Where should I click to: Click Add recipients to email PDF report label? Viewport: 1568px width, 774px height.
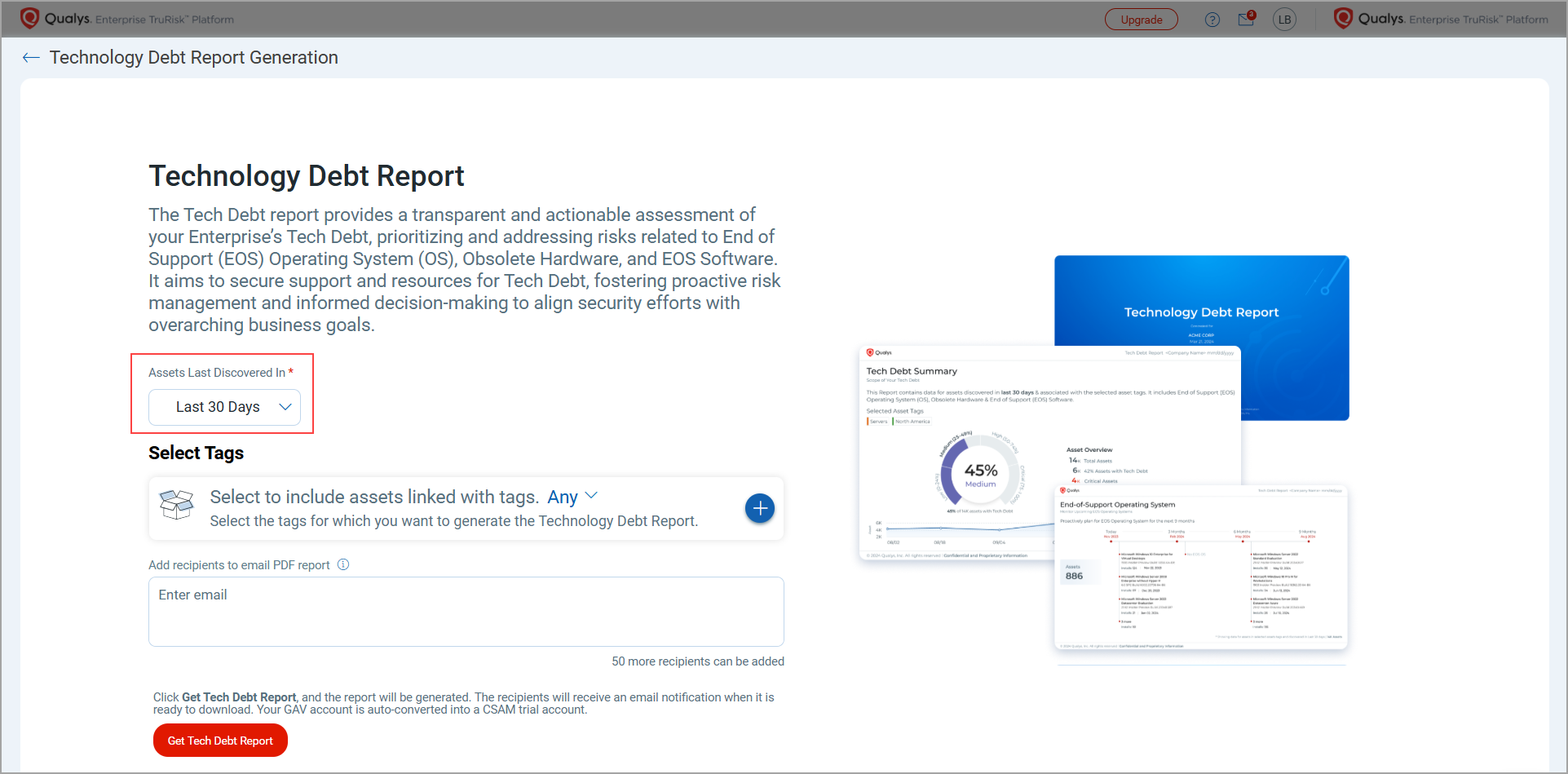pos(239,565)
